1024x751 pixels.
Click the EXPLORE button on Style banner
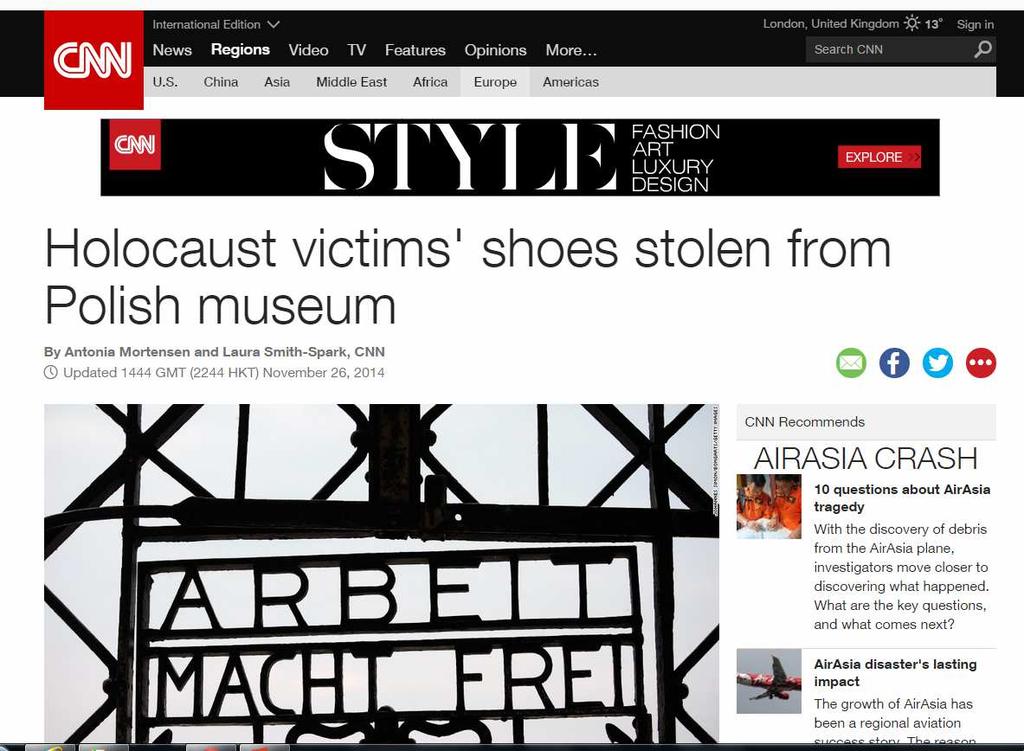879,157
